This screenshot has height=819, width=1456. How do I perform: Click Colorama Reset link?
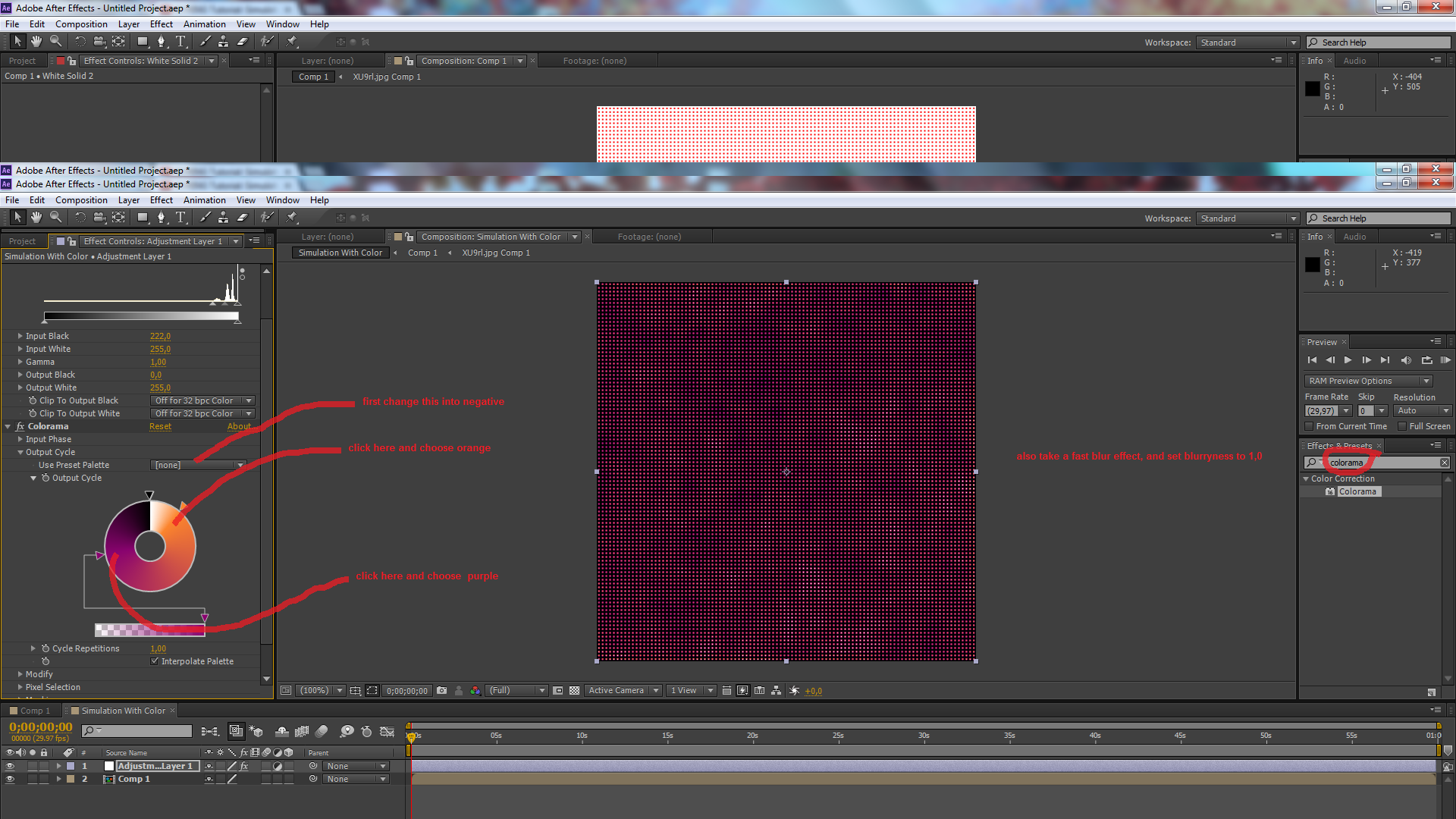pos(160,426)
